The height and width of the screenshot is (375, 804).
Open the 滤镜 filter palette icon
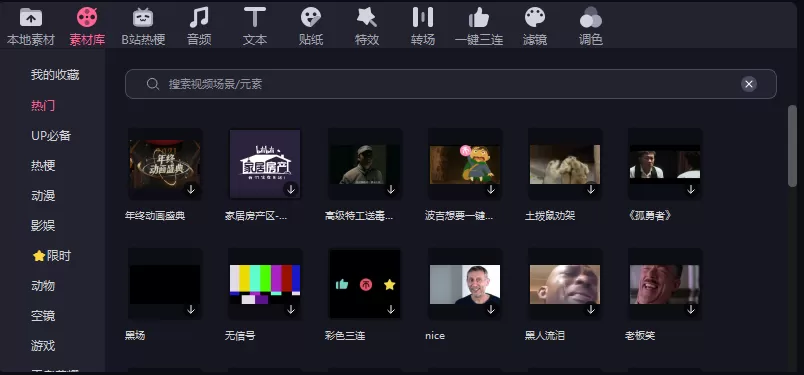(x=535, y=17)
